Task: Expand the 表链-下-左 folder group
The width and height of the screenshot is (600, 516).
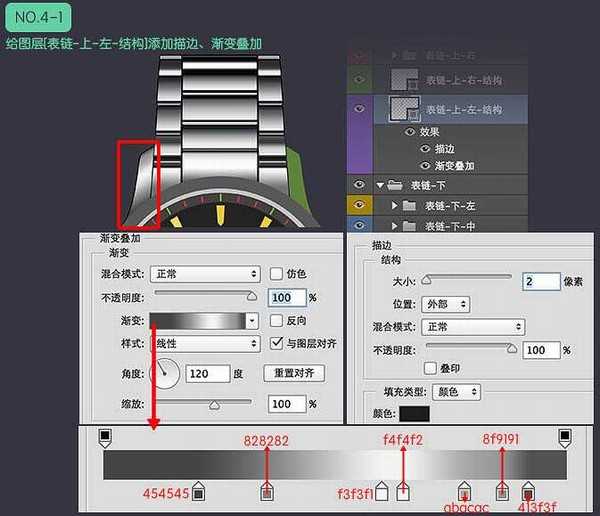Action: pyautogui.click(x=395, y=205)
